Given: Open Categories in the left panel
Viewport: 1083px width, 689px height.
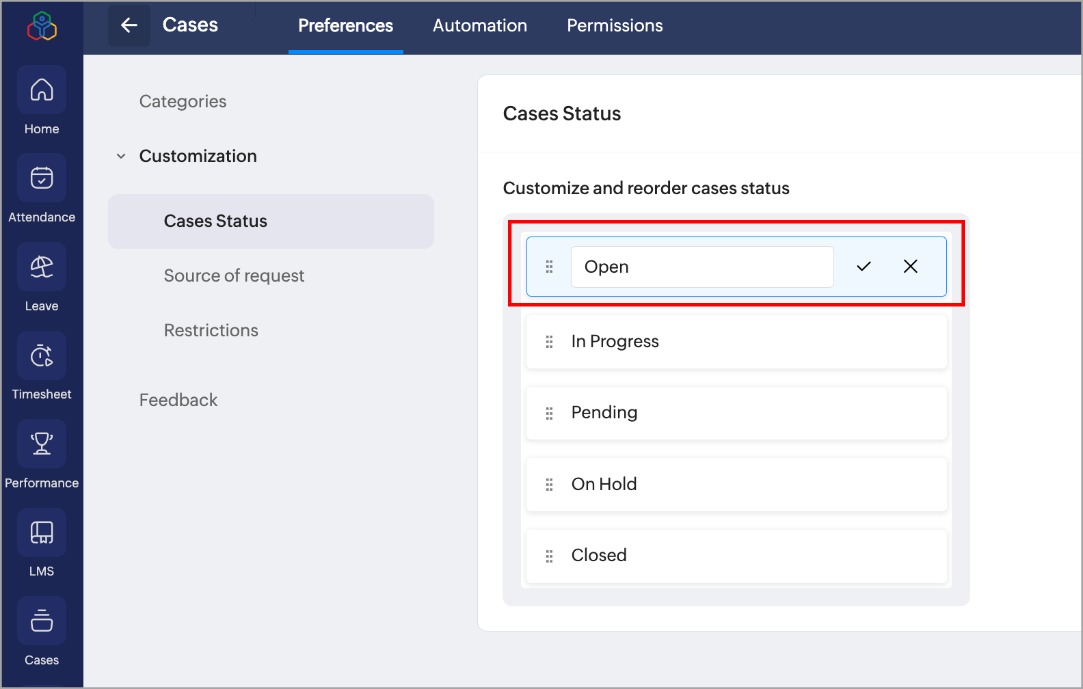Looking at the screenshot, I should coord(183,101).
